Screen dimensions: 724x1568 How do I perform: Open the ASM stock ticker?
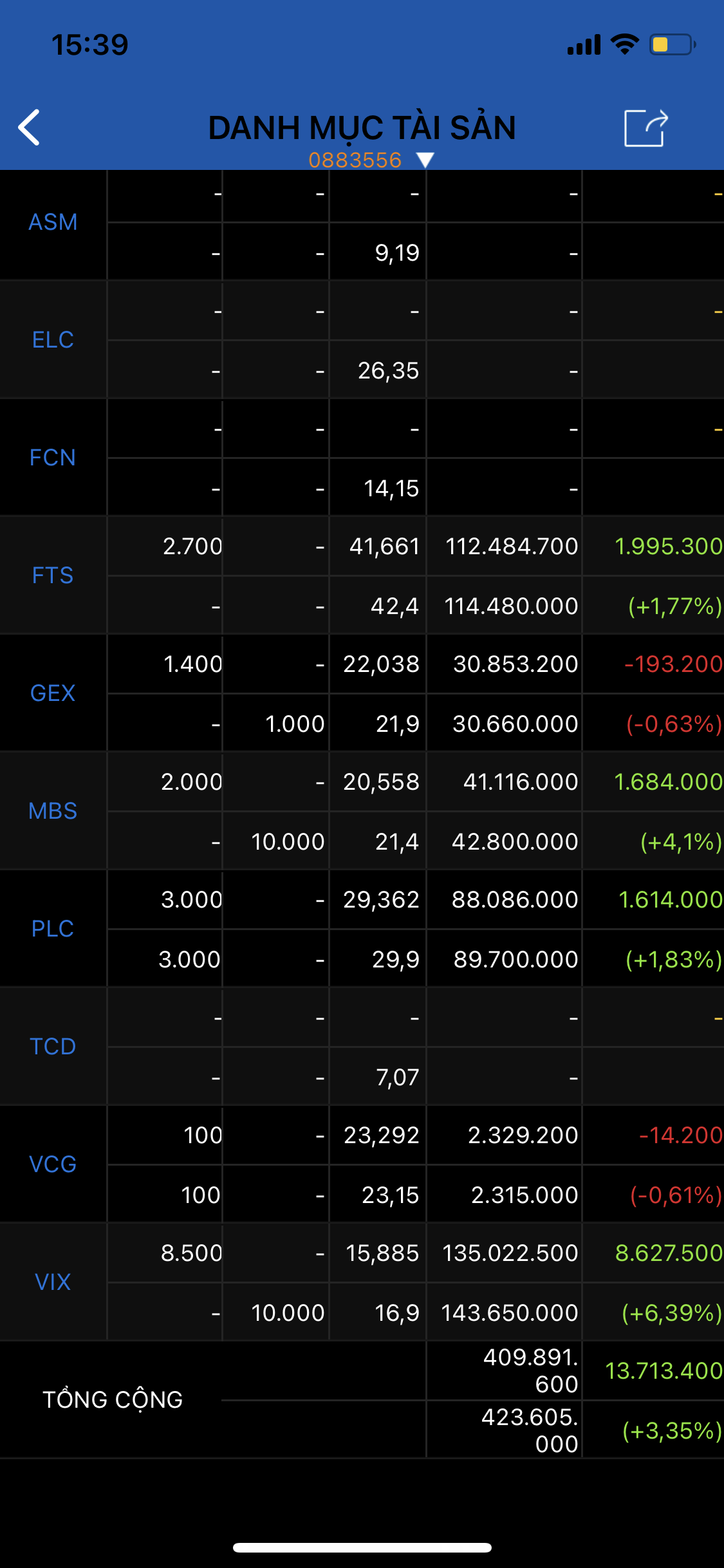click(x=53, y=222)
